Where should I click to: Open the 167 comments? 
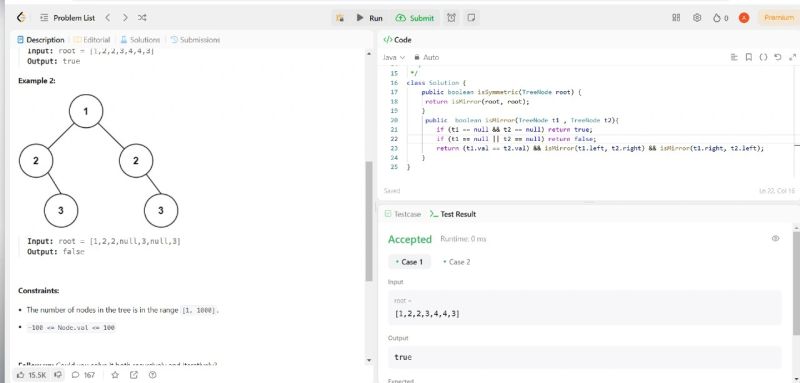84,375
